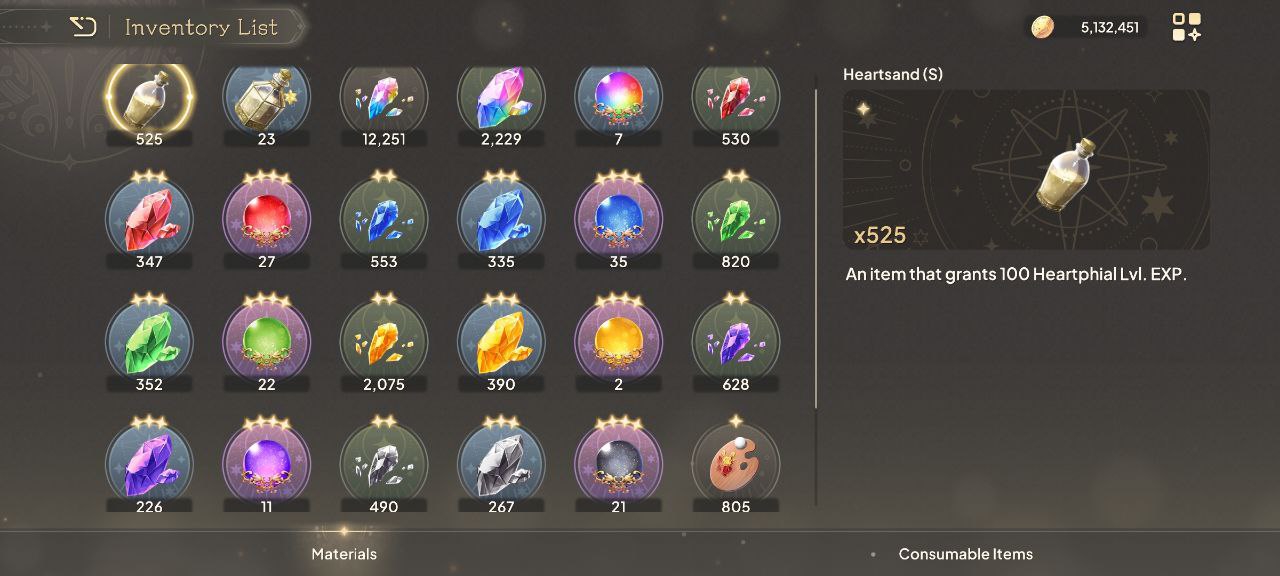Tap the gold coin currency icon

click(1043, 27)
